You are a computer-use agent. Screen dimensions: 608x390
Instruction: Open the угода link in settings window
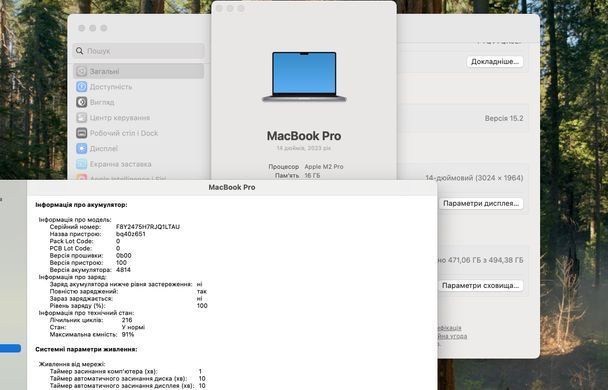click(457, 336)
